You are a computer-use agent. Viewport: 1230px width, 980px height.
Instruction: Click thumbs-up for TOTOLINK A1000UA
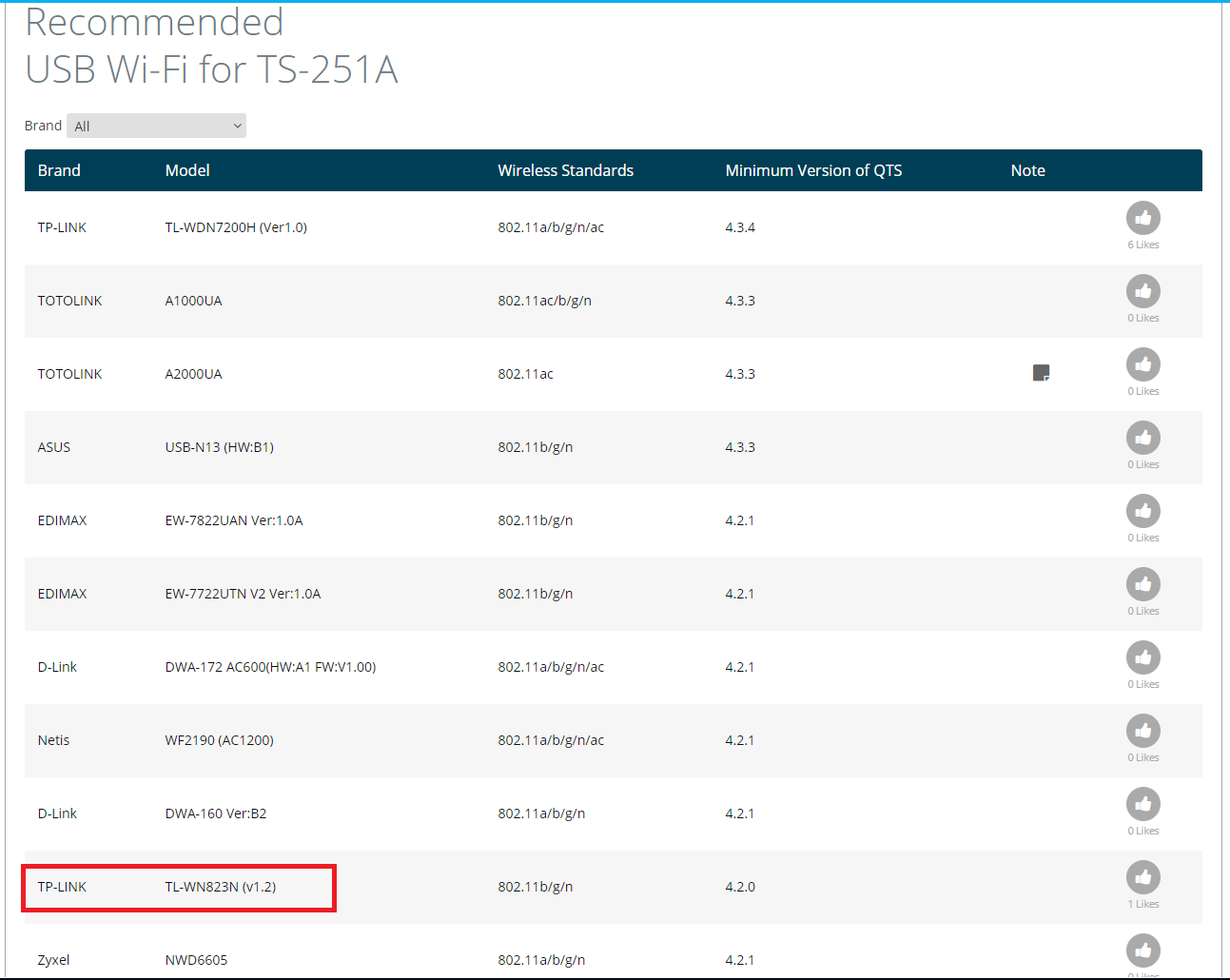pyautogui.click(x=1142, y=291)
